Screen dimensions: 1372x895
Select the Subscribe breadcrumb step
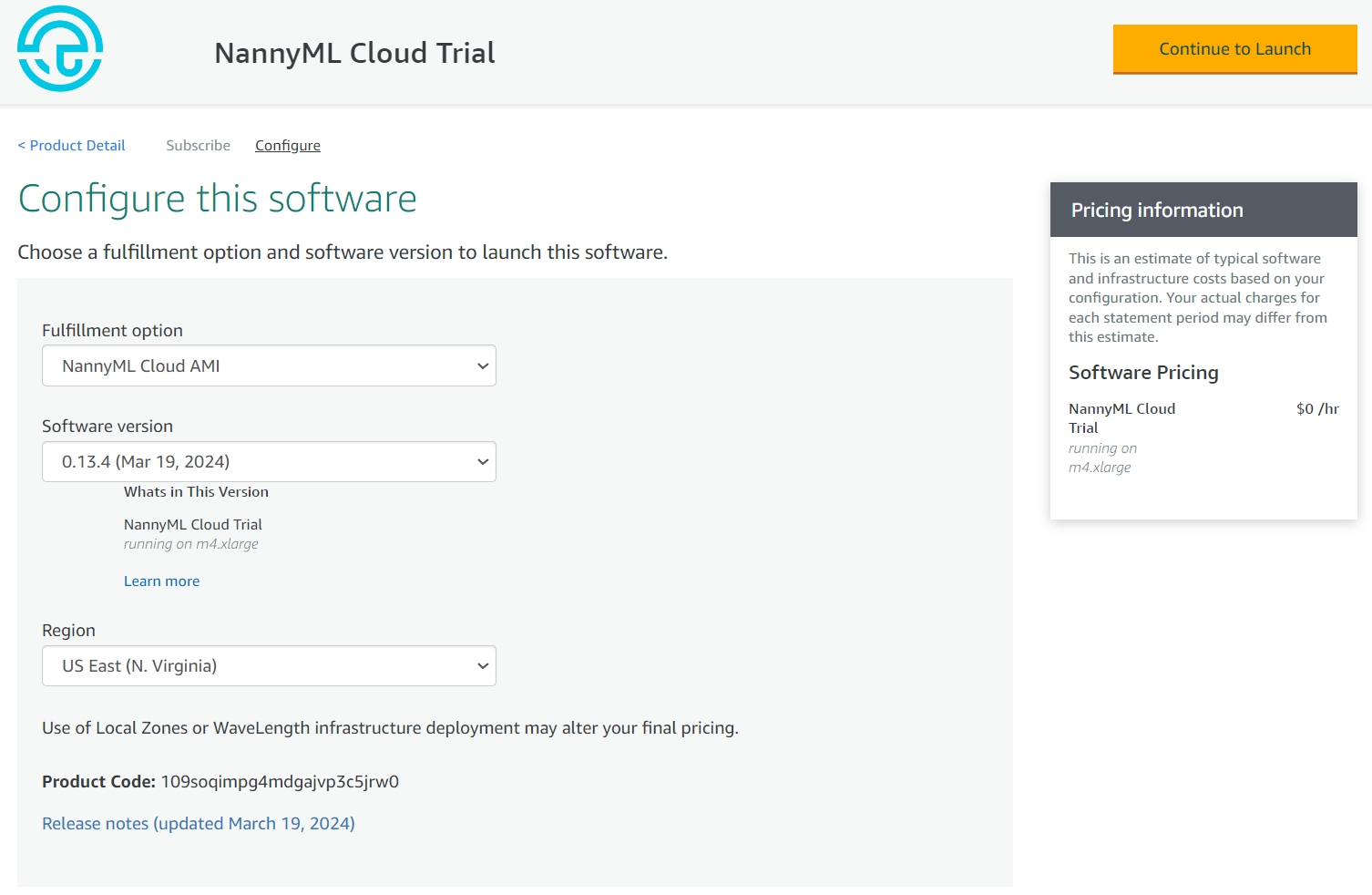pos(198,146)
